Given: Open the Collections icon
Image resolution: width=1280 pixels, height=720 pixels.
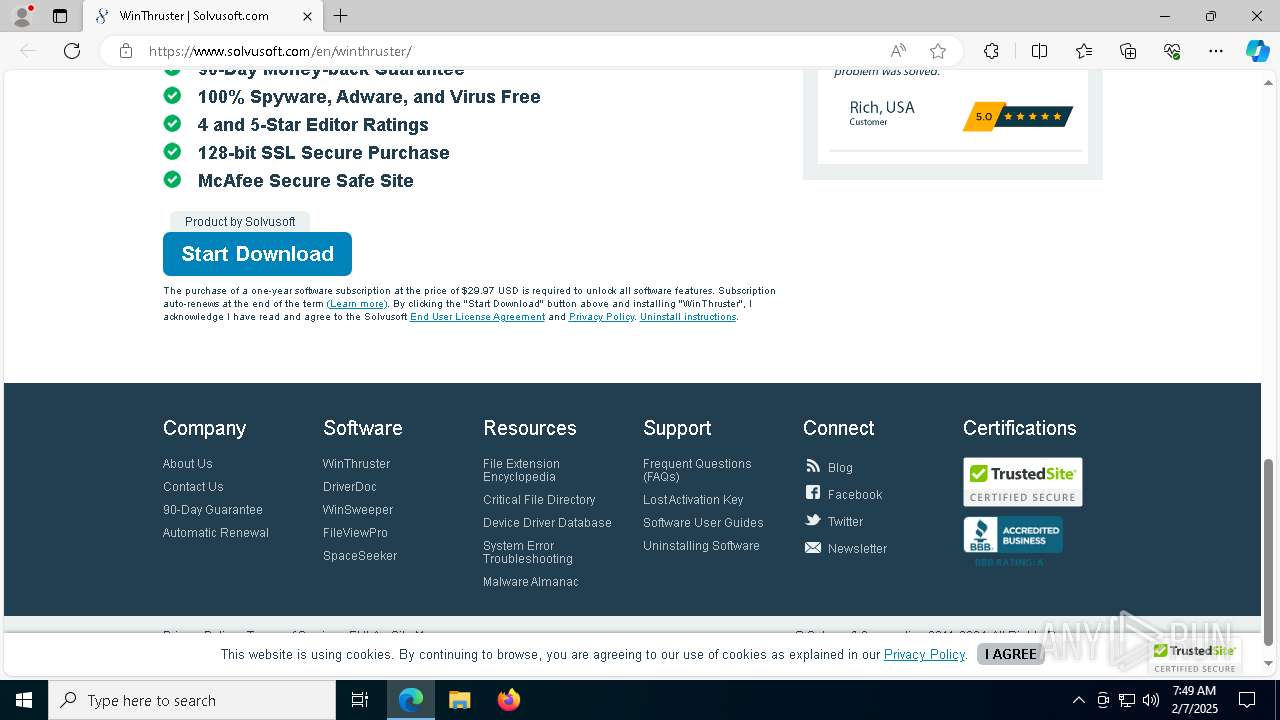Looking at the screenshot, I should [1128, 51].
